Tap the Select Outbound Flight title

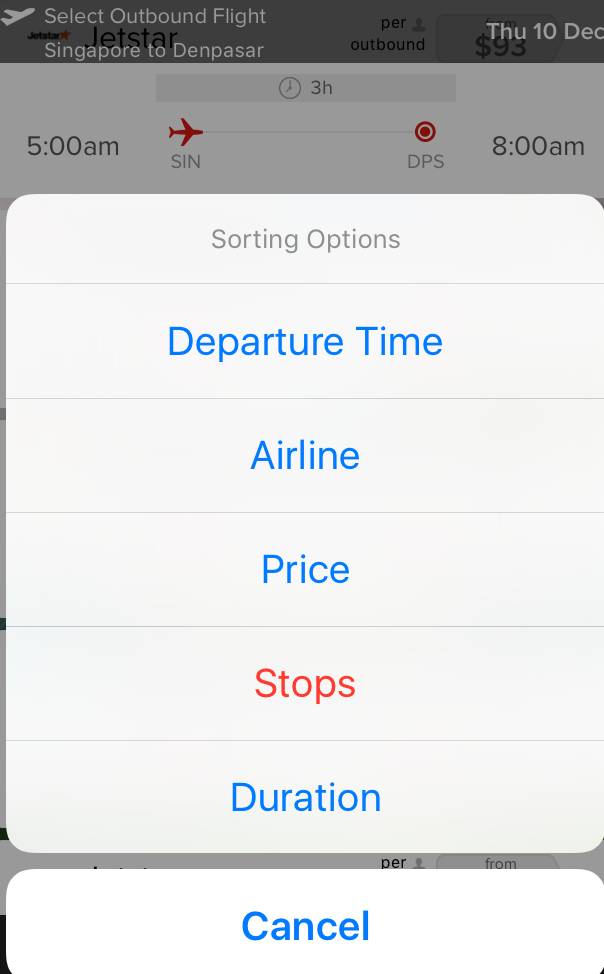coord(155,16)
